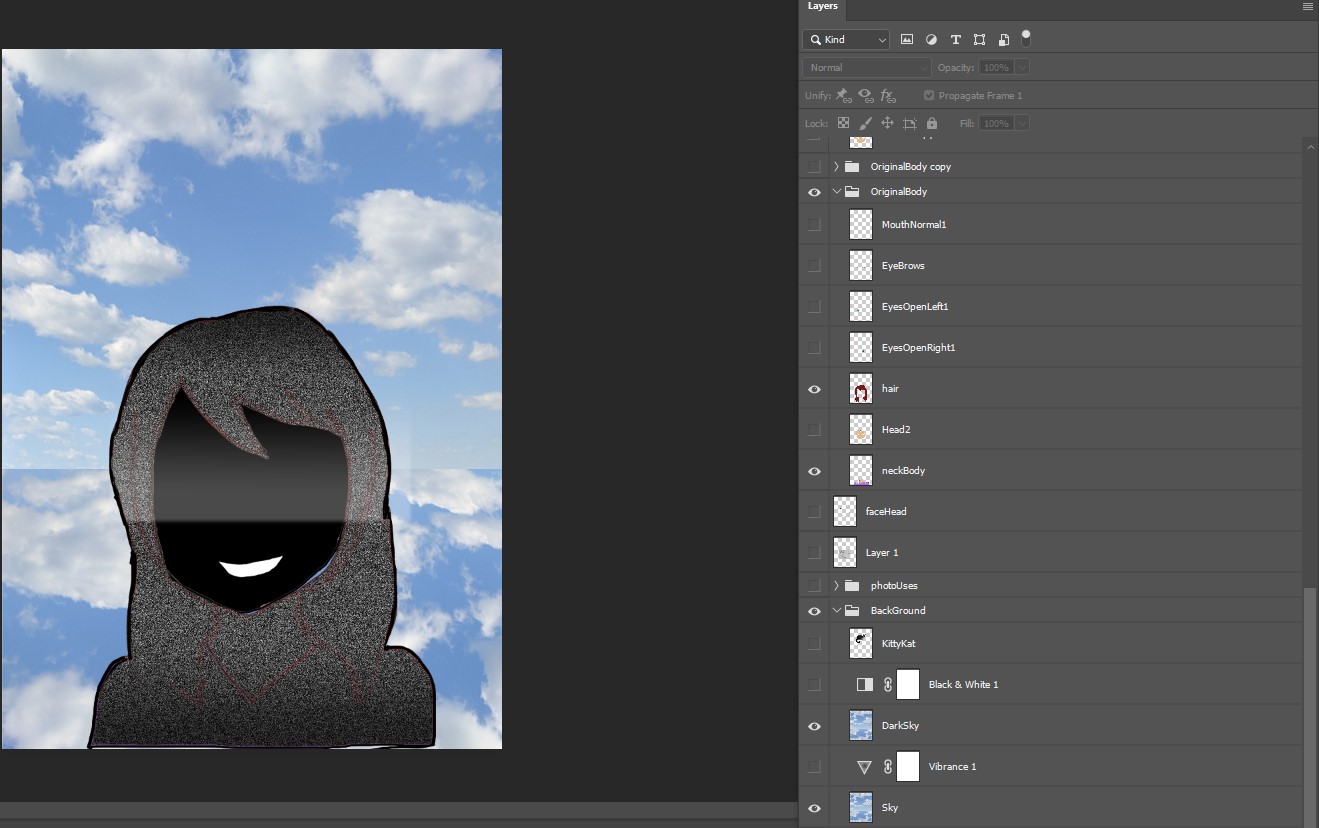Click the shape layer filter icon

[979, 40]
